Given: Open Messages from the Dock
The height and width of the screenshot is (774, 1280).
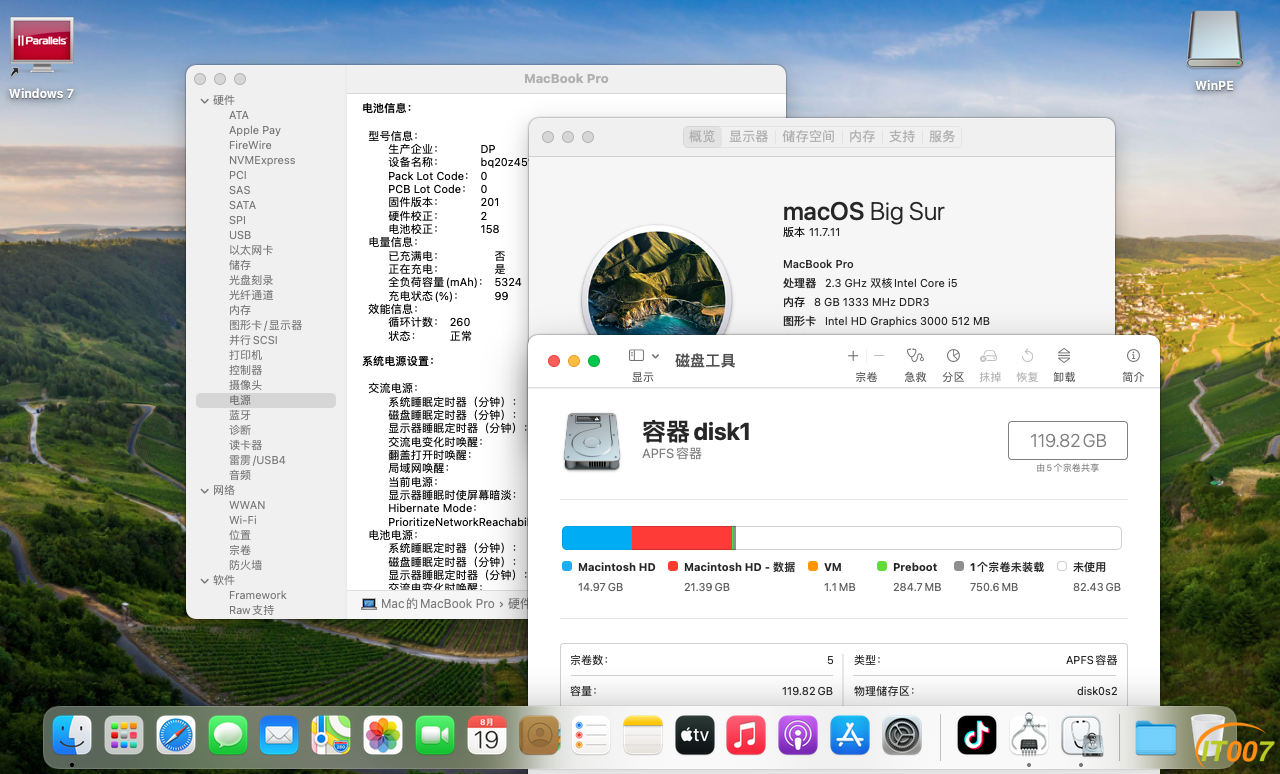Looking at the screenshot, I should point(228,736).
